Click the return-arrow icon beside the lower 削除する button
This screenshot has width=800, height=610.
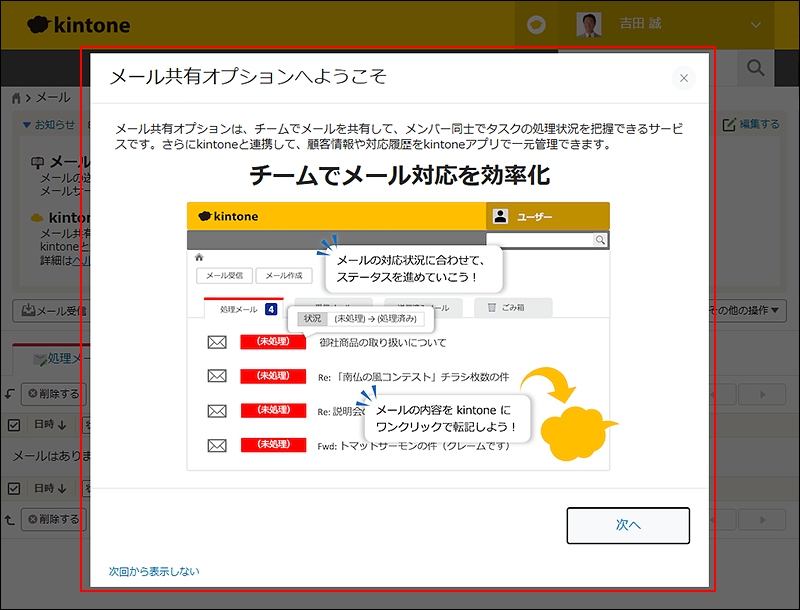[9, 519]
